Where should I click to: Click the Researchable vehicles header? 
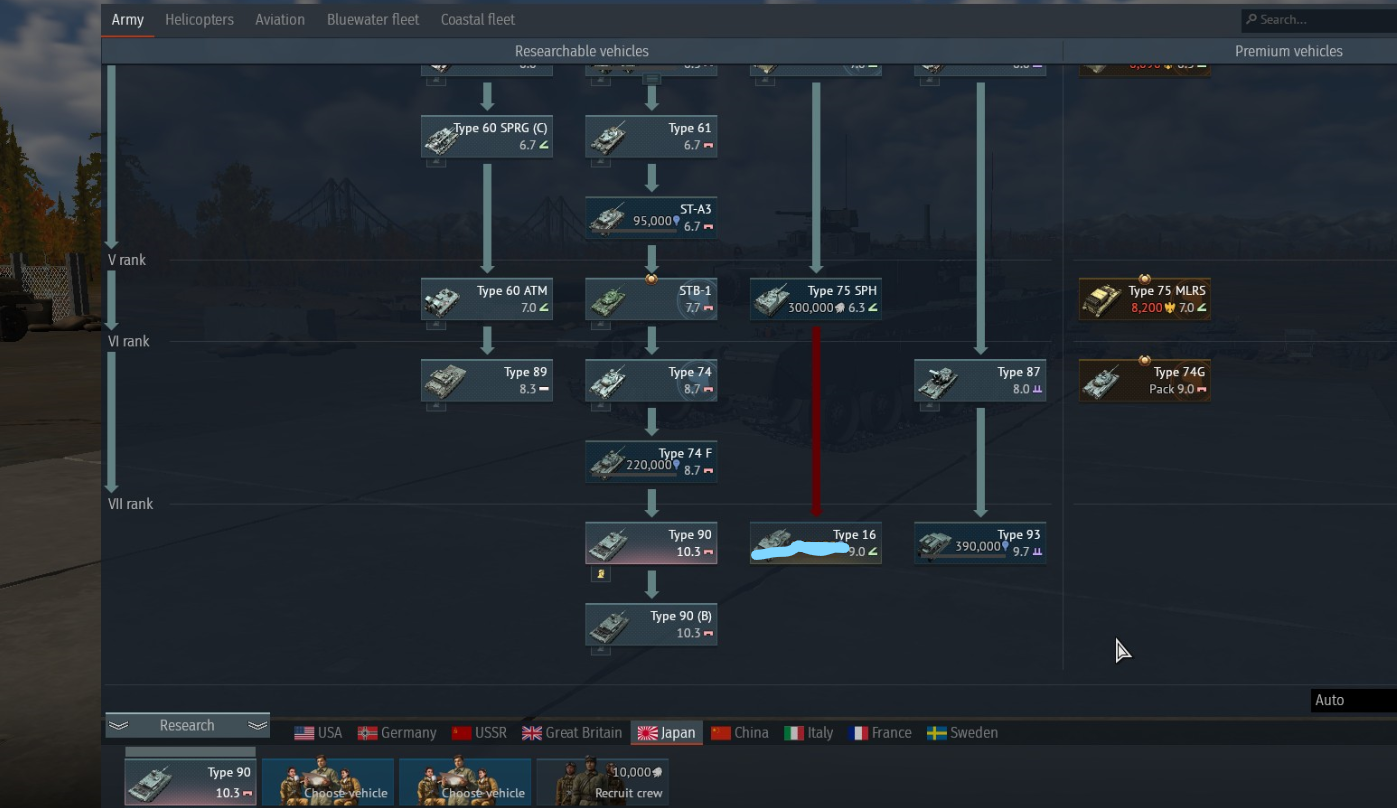coord(582,51)
